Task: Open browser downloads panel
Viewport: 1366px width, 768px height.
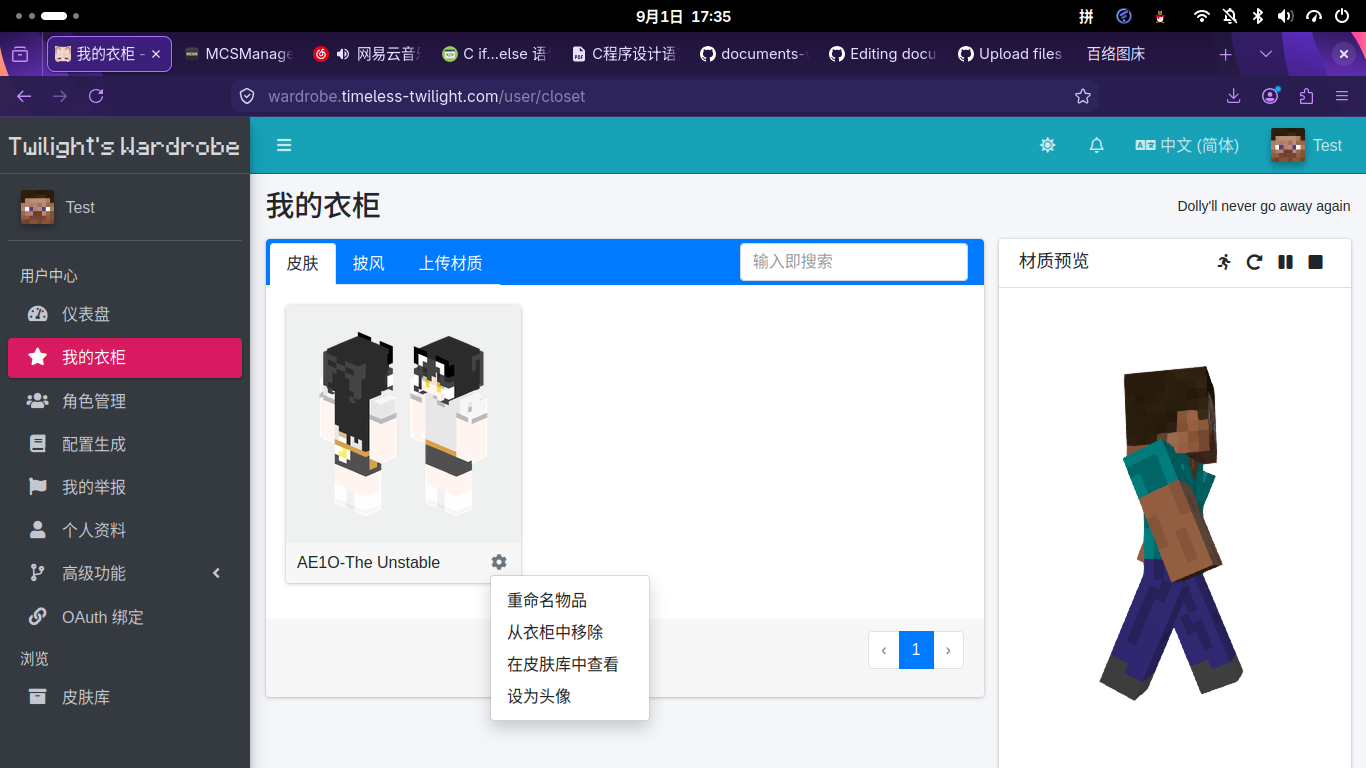Action: [x=1234, y=96]
